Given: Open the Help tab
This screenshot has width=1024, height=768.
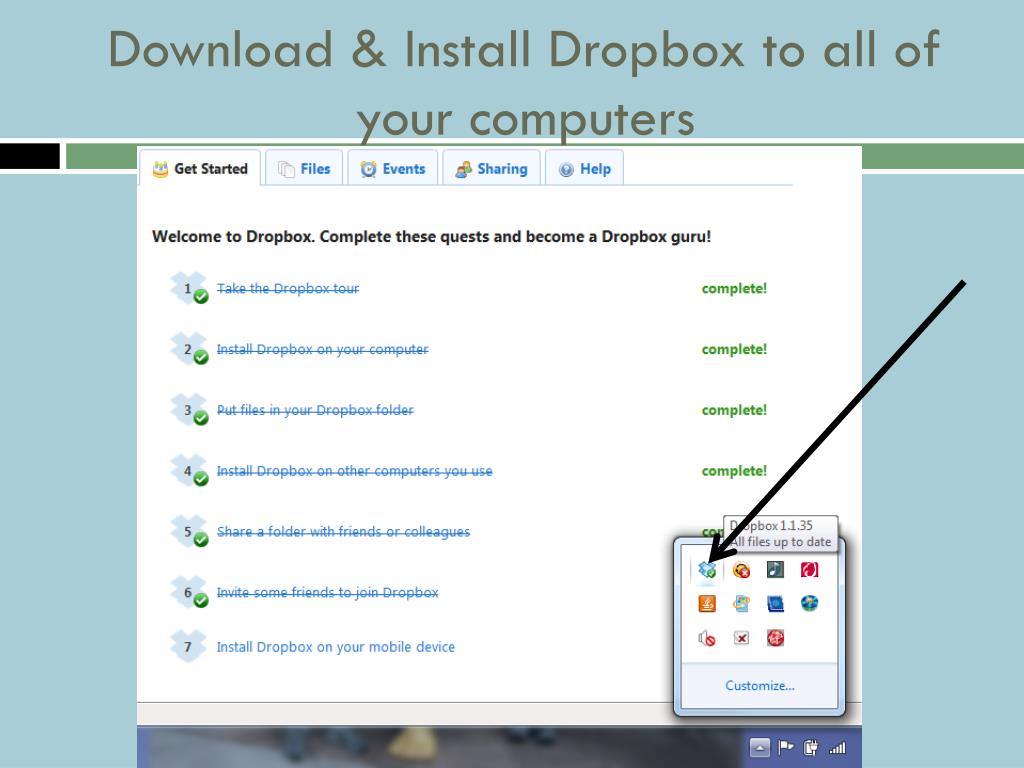Looking at the screenshot, I should [584, 169].
